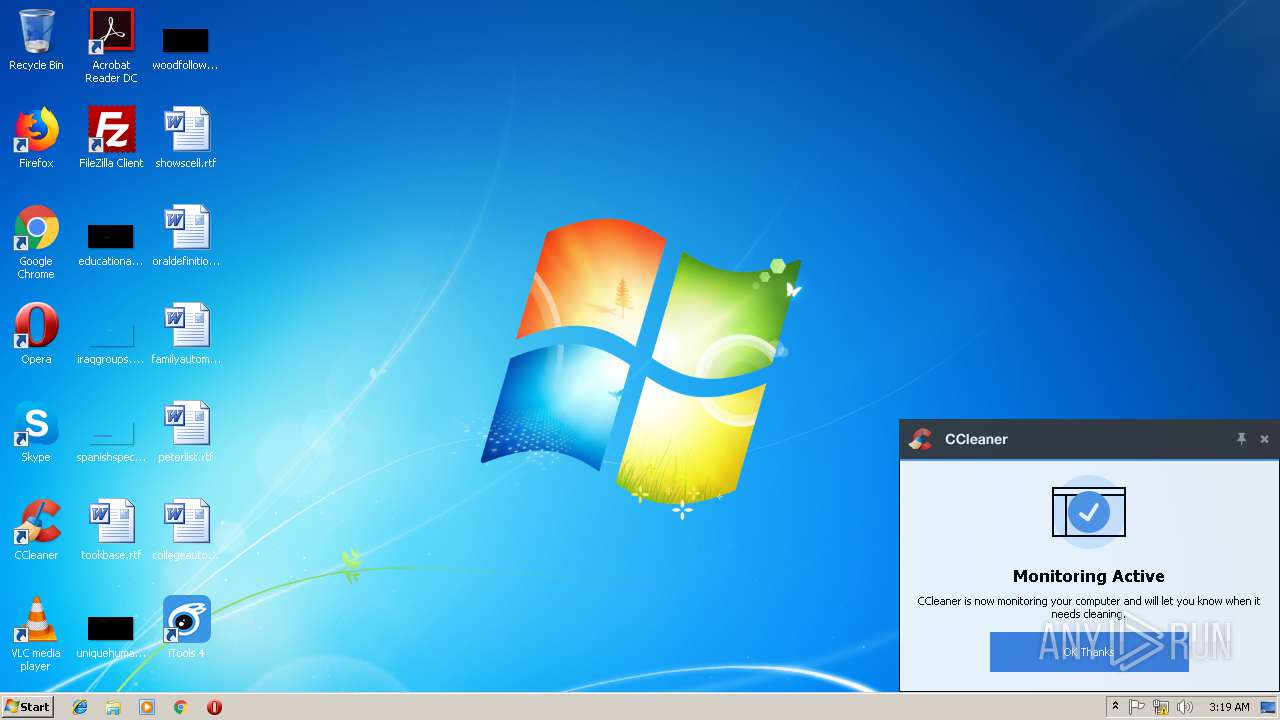Open VLC media player shortcut
1280x720 pixels.
coord(36,634)
